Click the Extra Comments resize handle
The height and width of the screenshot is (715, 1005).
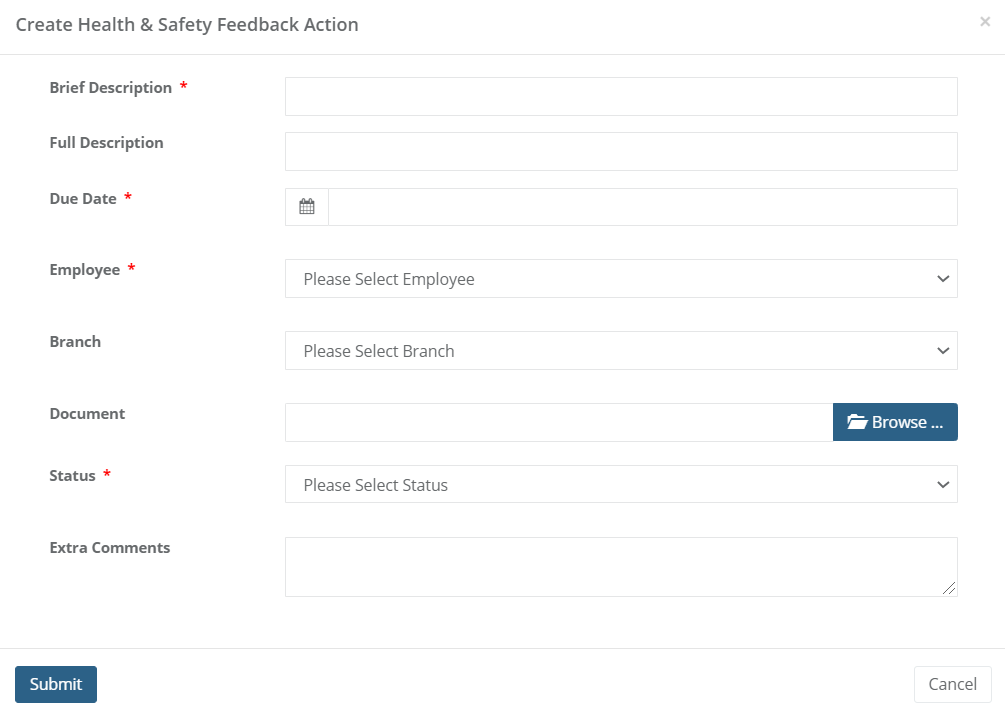[950, 590]
